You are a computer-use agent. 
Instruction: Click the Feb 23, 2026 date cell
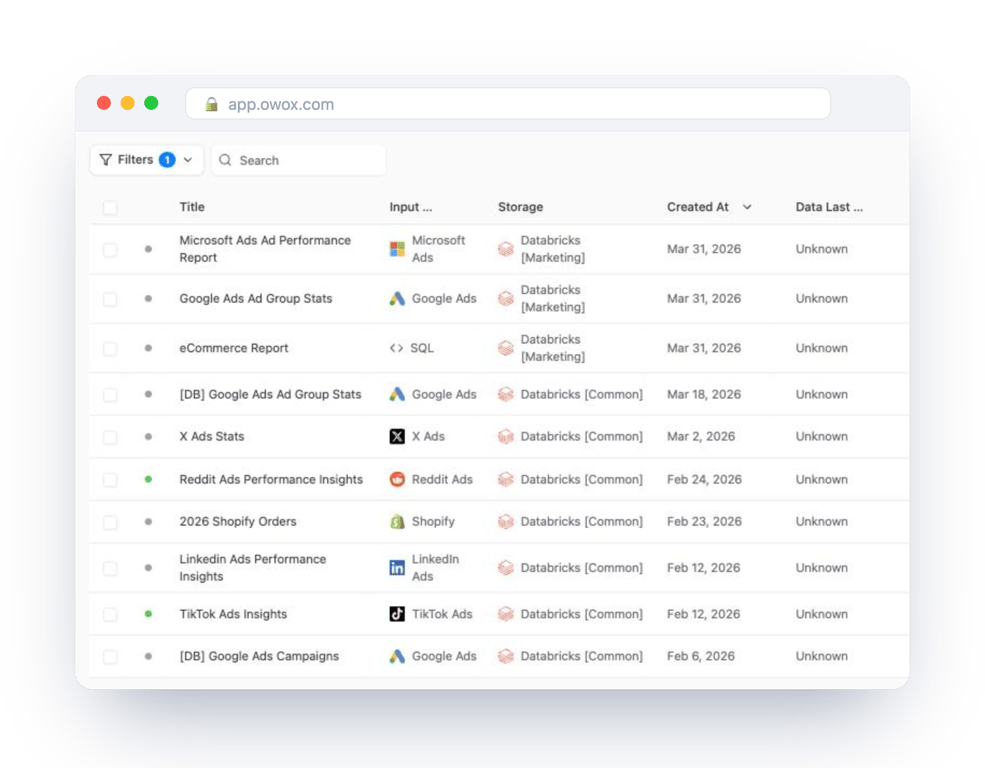click(x=704, y=521)
